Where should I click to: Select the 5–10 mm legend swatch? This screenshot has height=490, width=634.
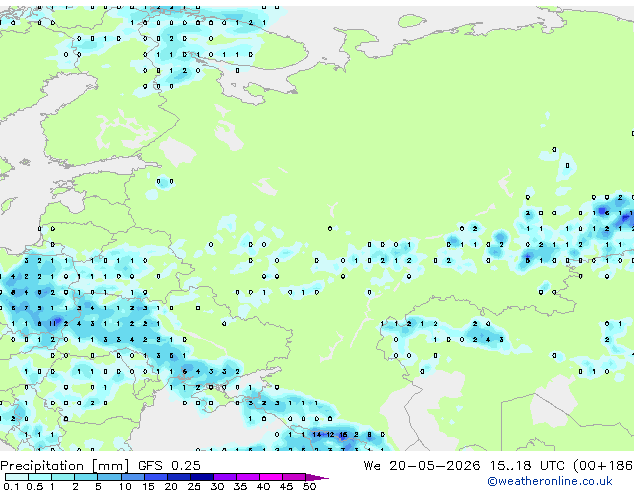tap(109, 477)
